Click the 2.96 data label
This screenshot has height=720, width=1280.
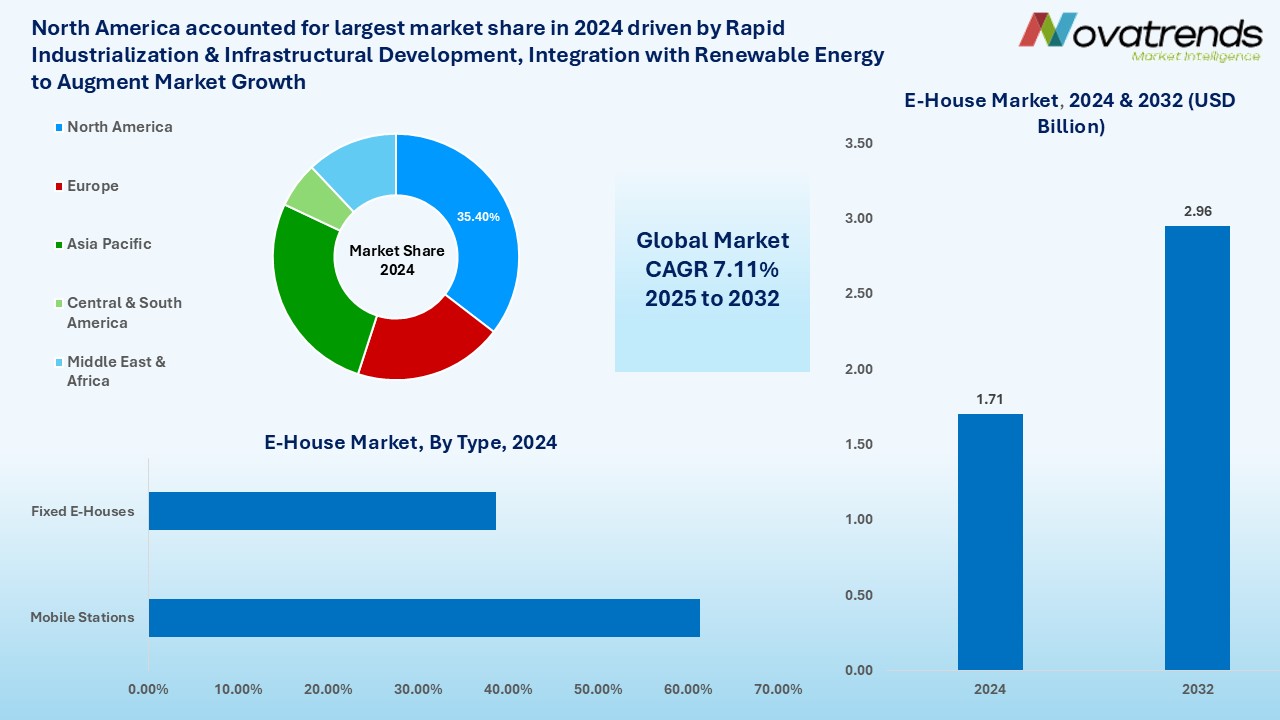[x=1197, y=211]
